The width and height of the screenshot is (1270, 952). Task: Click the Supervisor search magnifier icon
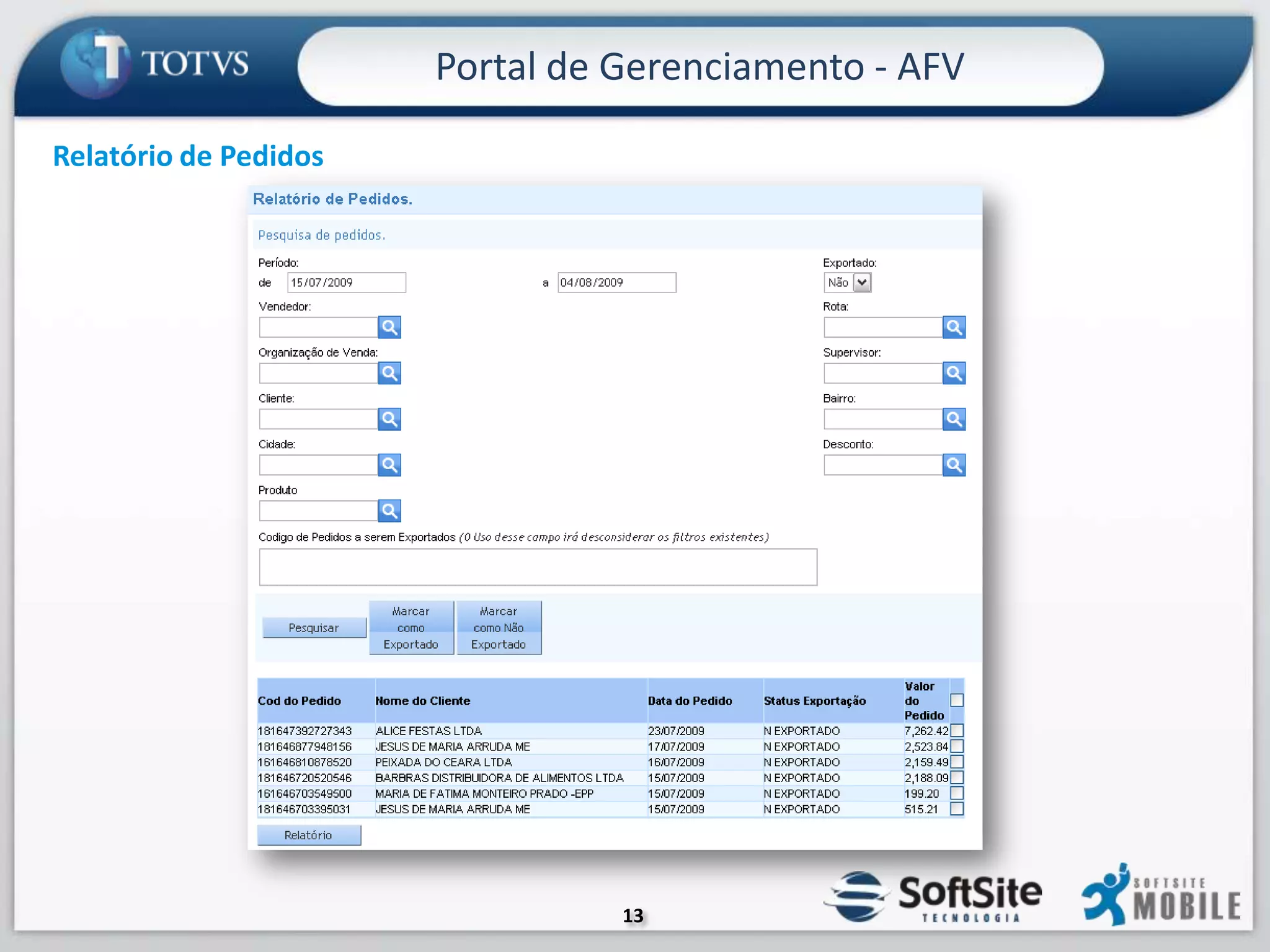pyautogui.click(x=954, y=373)
